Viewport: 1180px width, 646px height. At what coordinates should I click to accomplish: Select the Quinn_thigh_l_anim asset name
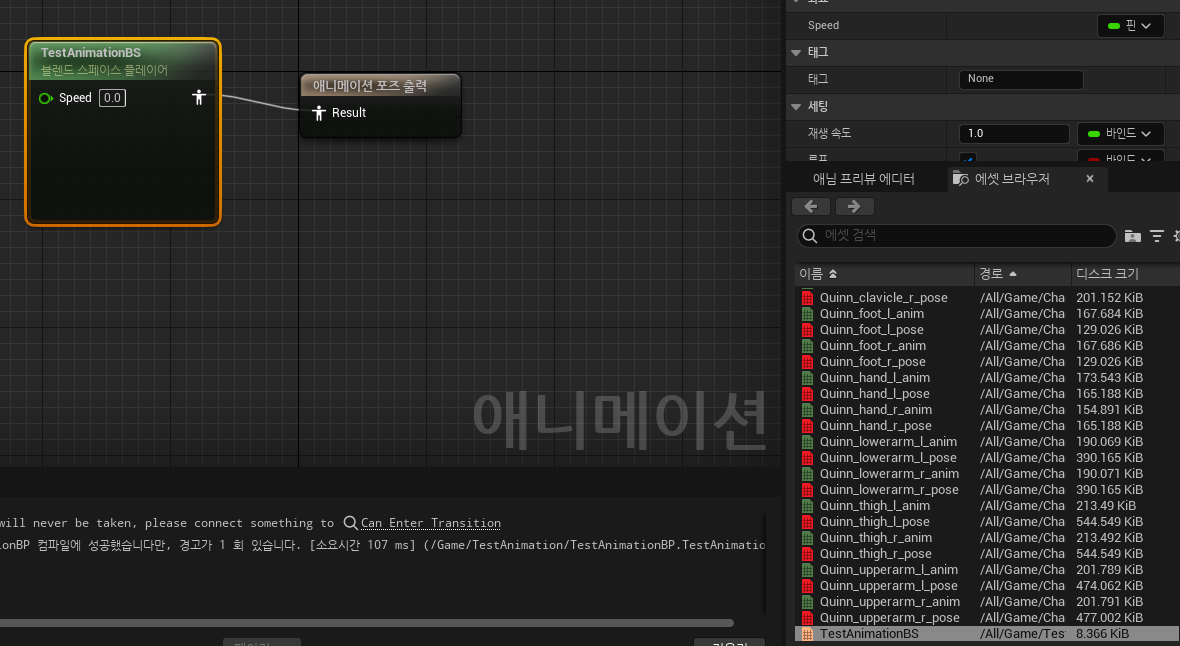(874, 506)
